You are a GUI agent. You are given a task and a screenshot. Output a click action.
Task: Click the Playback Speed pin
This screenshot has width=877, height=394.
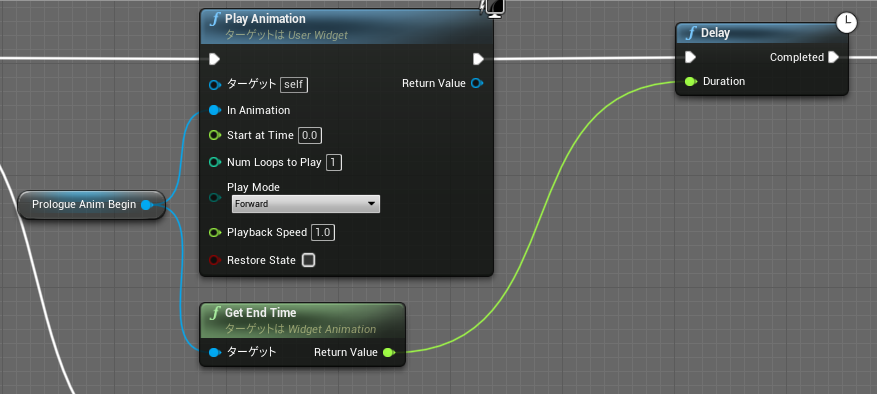[215, 232]
